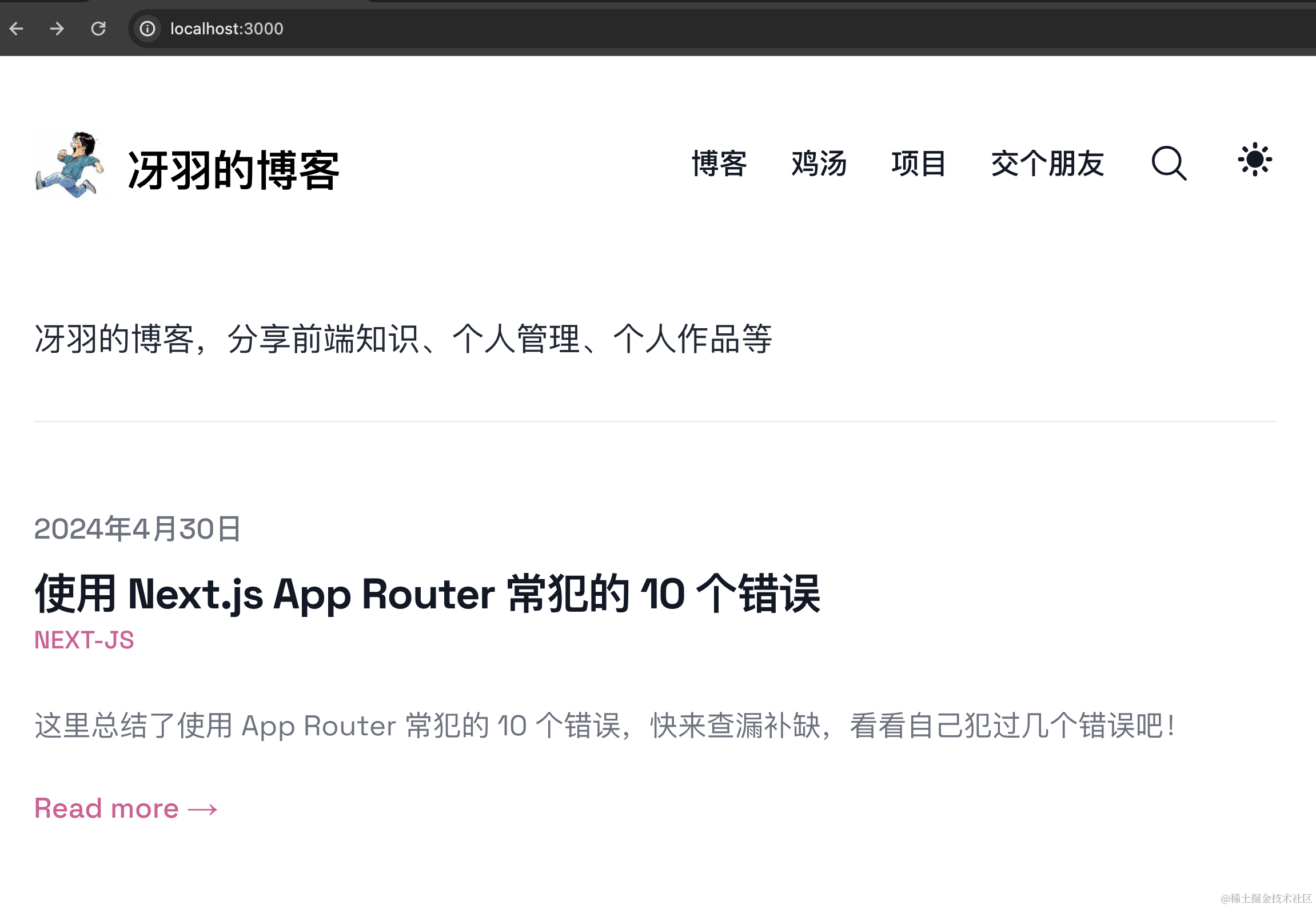Image resolution: width=1316 pixels, height=908 pixels.
Task: Click the browser forward arrow
Action: pyautogui.click(x=57, y=29)
